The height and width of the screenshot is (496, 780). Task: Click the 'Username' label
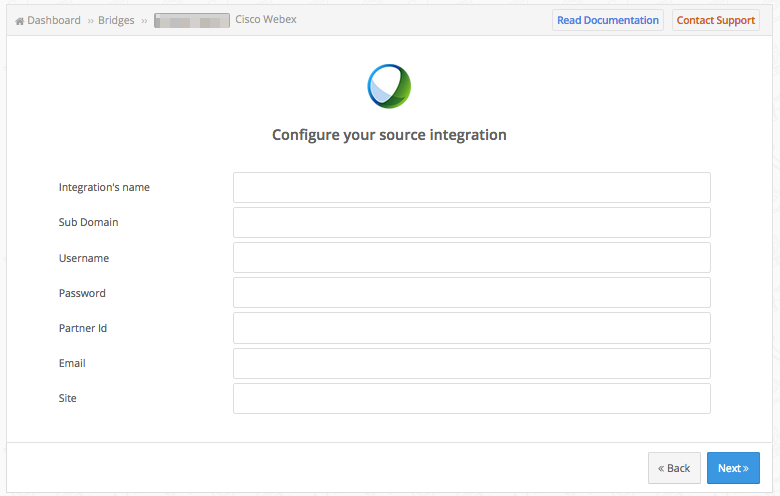pyautogui.click(x=84, y=258)
